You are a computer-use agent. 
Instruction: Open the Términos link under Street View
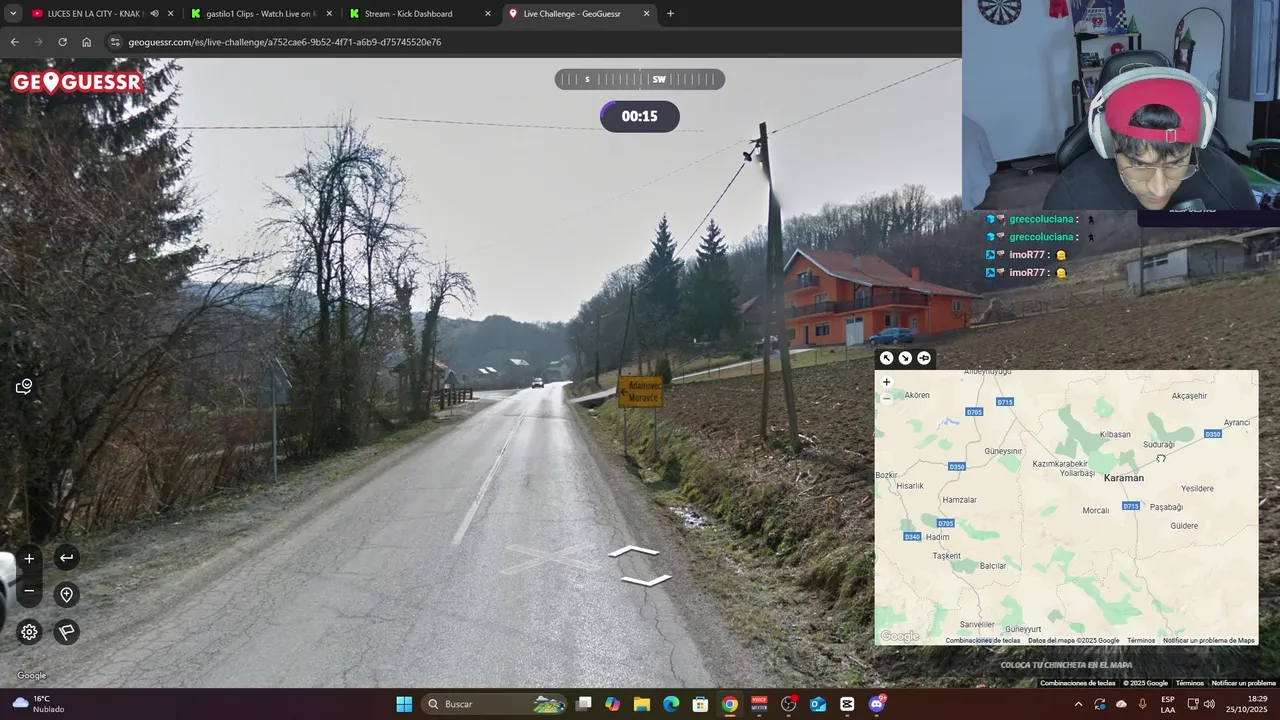(1189, 683)
